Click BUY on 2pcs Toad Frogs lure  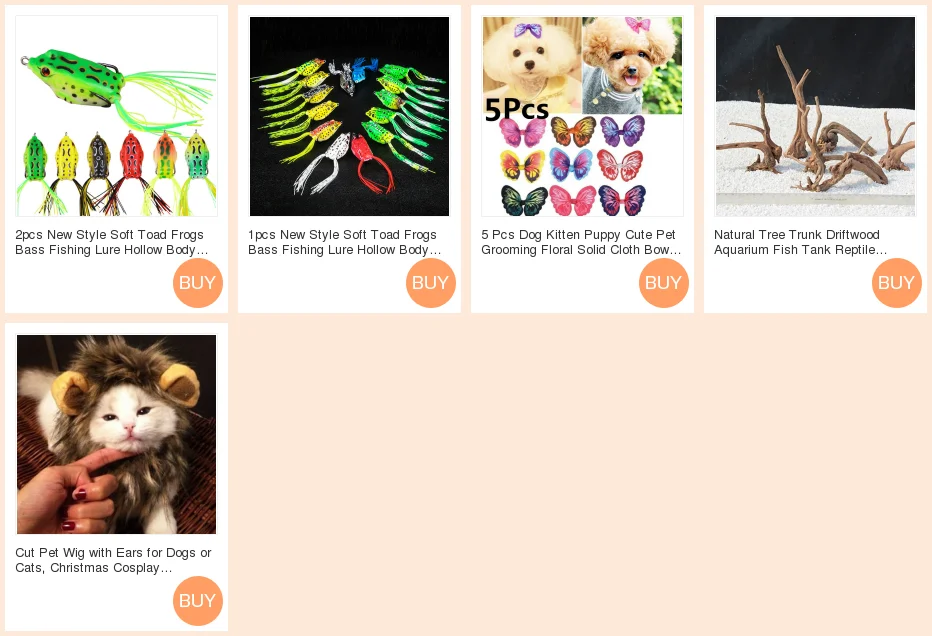pyautogui.click(x=198, y=283)
